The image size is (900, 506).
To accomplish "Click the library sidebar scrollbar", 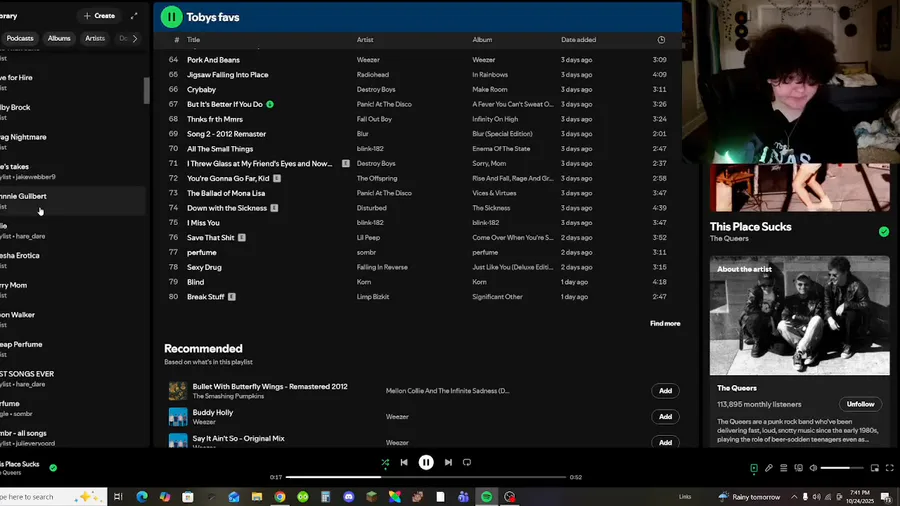I will 146,91.
